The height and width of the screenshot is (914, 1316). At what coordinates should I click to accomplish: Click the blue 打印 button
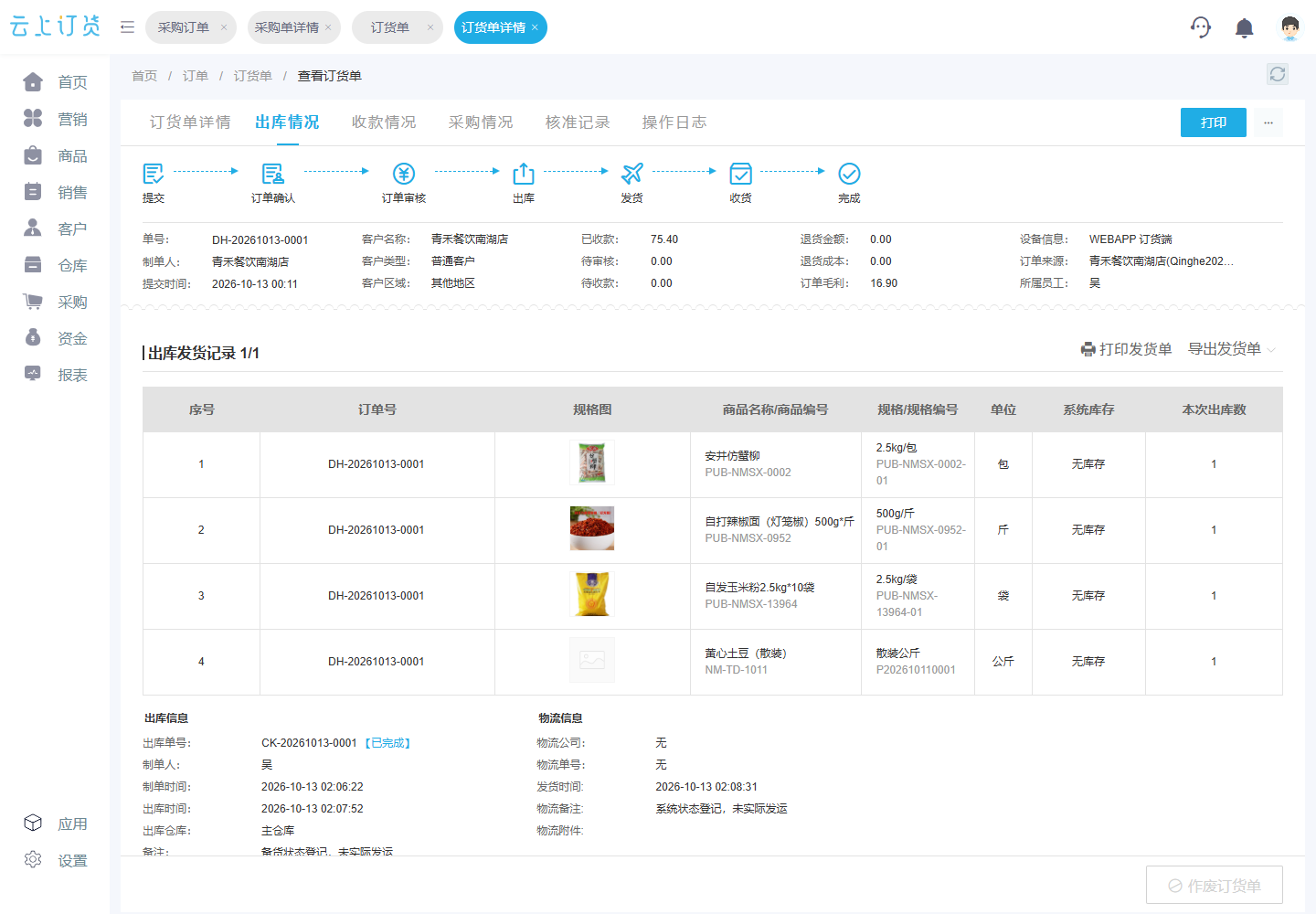[1214, 122]
